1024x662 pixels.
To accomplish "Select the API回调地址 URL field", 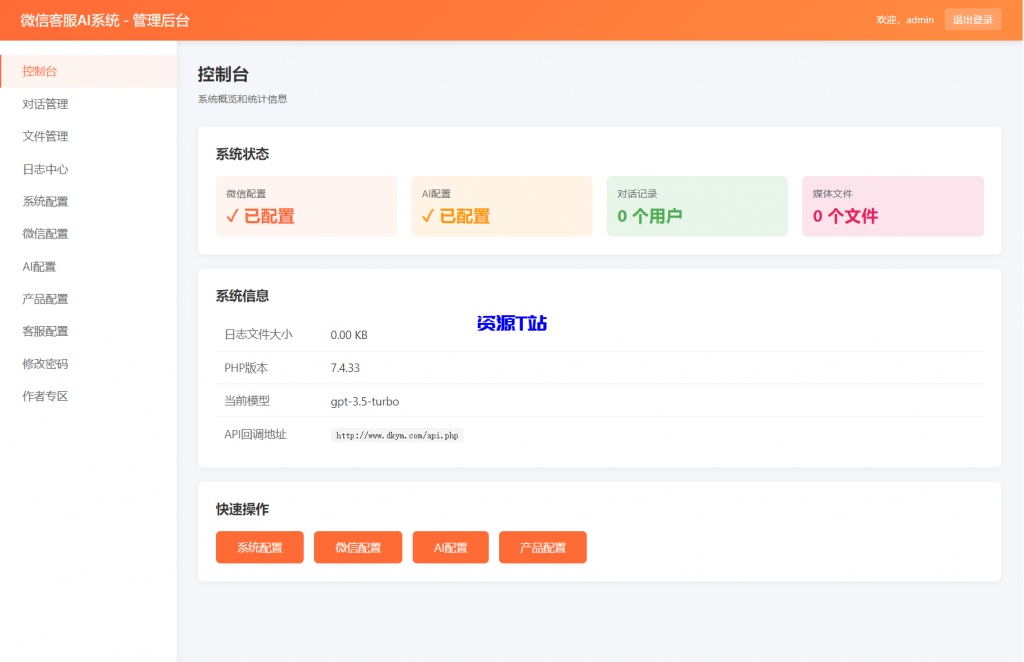I will tap(396, 435).
